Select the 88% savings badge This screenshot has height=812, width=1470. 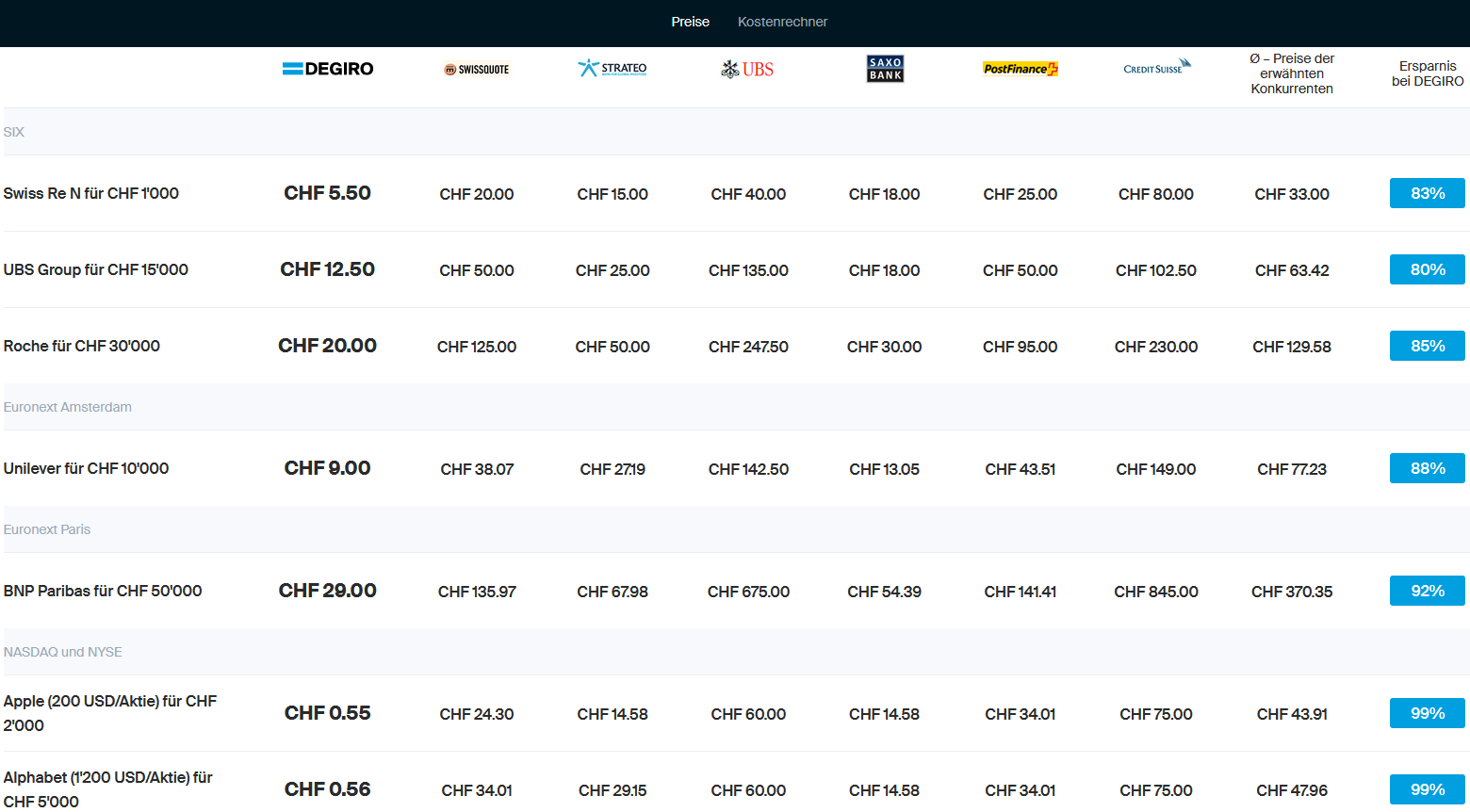point(1428,468)
